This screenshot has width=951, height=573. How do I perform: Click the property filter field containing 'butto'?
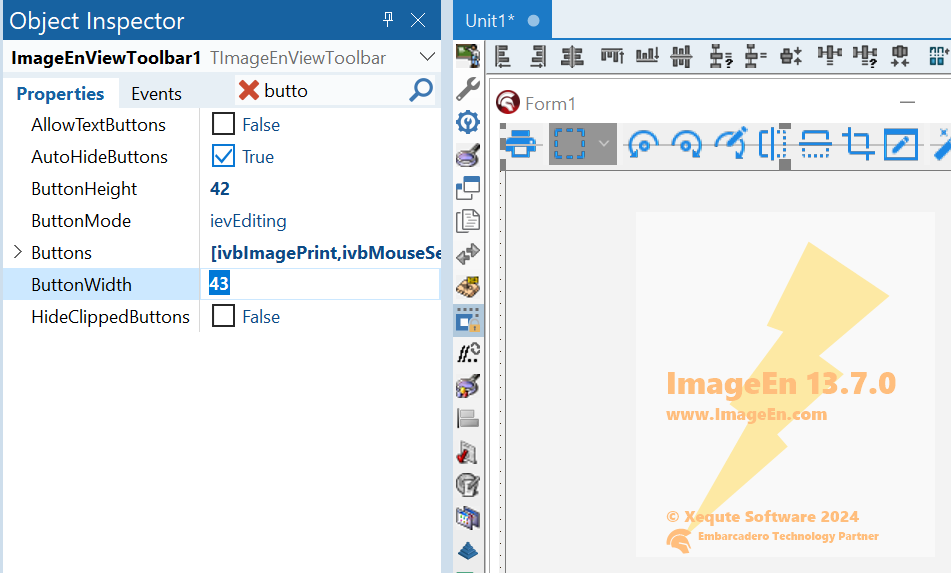[x=334, y=91]
